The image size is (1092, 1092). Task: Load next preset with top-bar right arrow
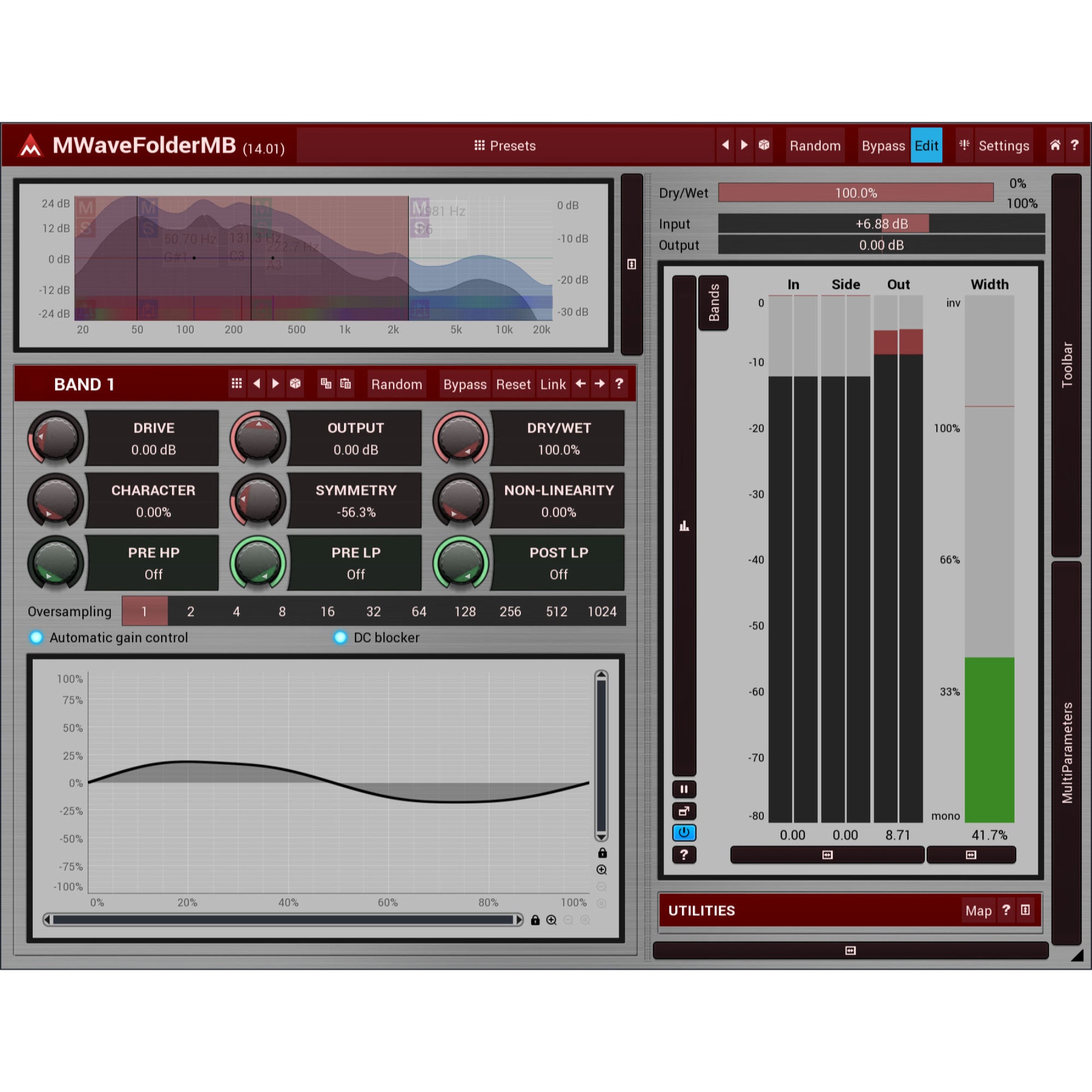[x=744, y=145]
